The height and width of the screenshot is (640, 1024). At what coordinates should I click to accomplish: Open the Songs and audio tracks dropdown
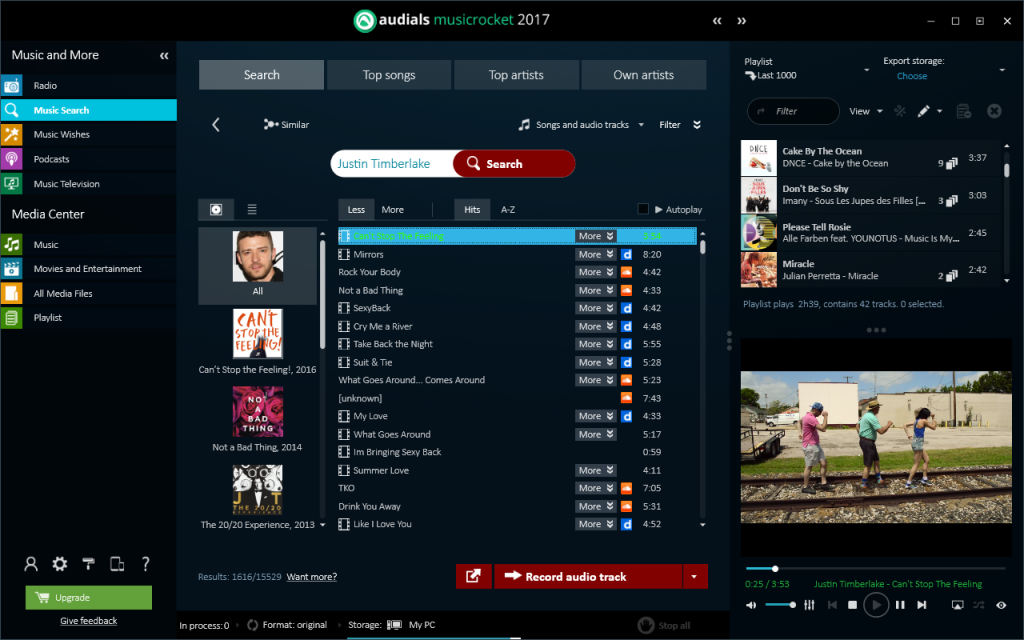pyautogui.click(x=581, y=124)
